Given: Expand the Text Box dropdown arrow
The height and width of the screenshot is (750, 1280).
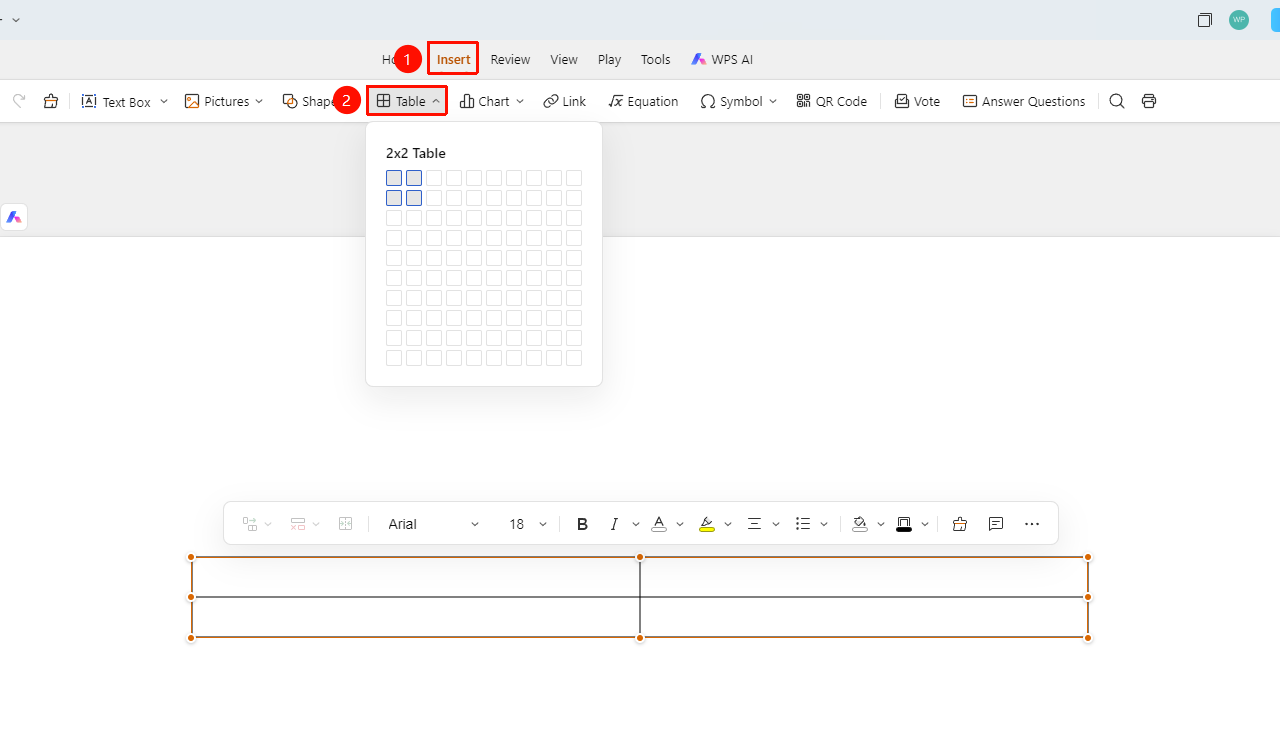Looking at the screenshot, I should (x=164, y=101).
